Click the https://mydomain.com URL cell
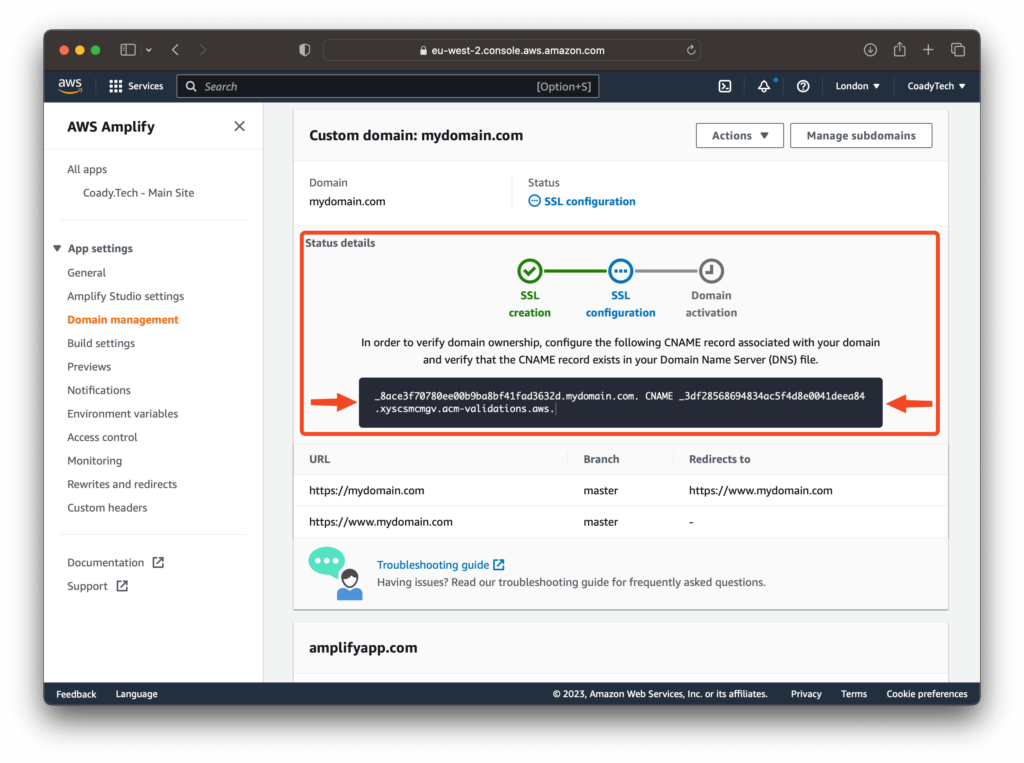The height and width of the screenshot is (763, 1024). [367, 490]
